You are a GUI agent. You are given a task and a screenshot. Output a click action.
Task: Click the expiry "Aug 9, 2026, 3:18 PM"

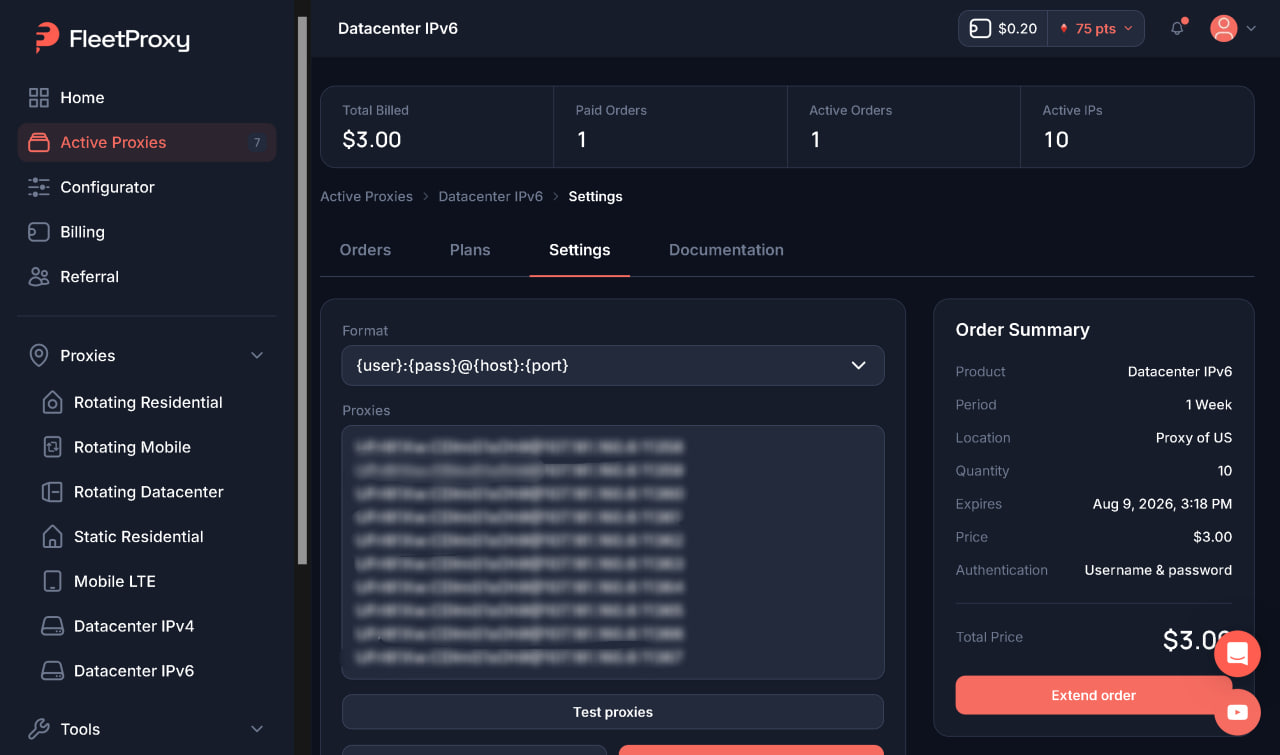click(x=1162, y=504)
